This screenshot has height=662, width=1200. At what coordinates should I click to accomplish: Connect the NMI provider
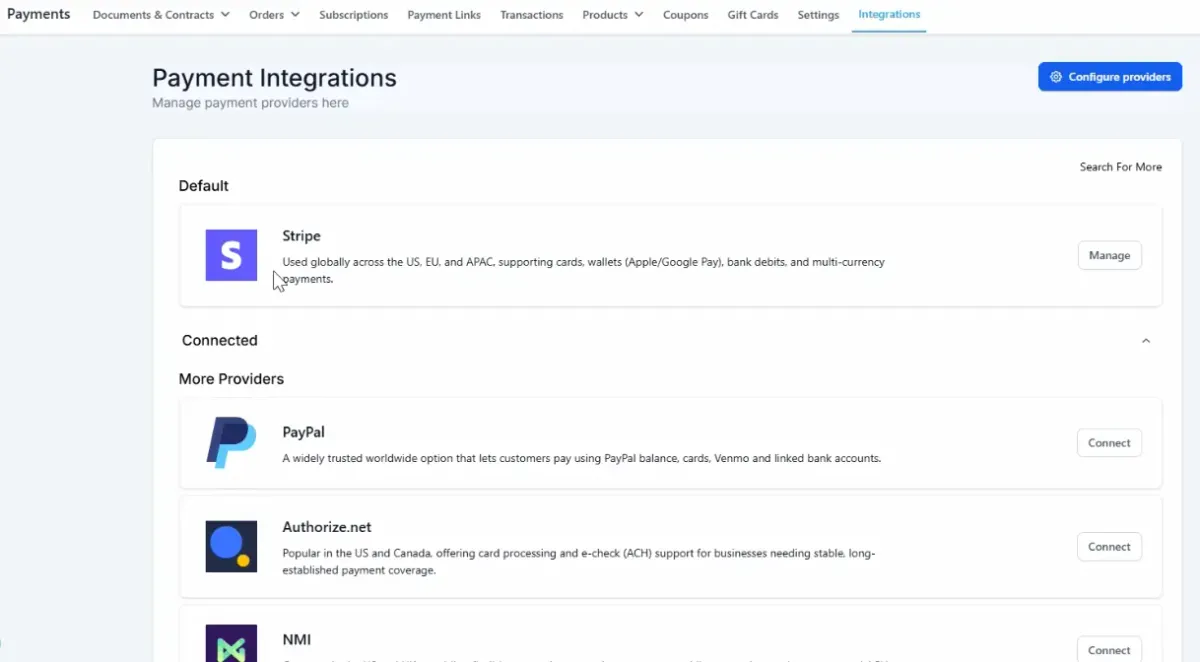[1109, 650]
